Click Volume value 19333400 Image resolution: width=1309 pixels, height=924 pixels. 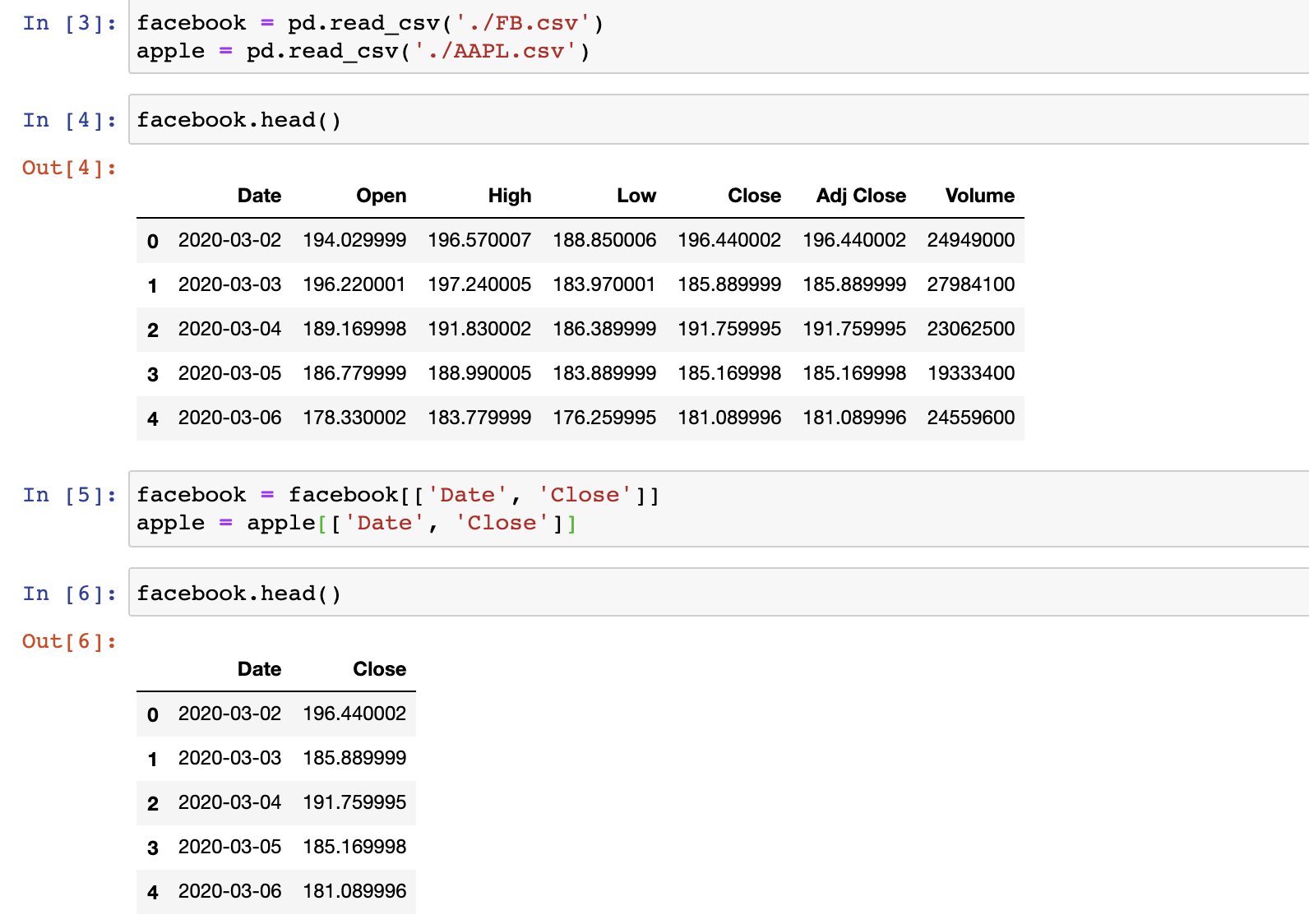pyautogui.click(x=971, y=373)
